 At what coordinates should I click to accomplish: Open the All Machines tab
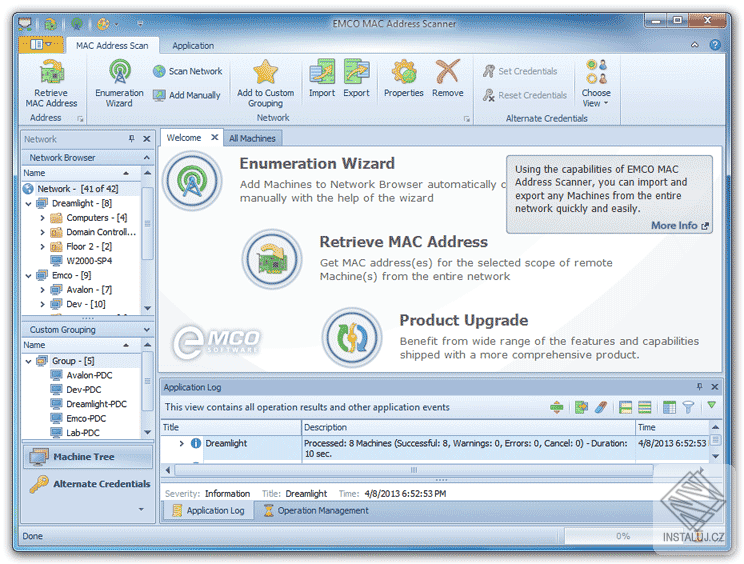click(252, 138)
